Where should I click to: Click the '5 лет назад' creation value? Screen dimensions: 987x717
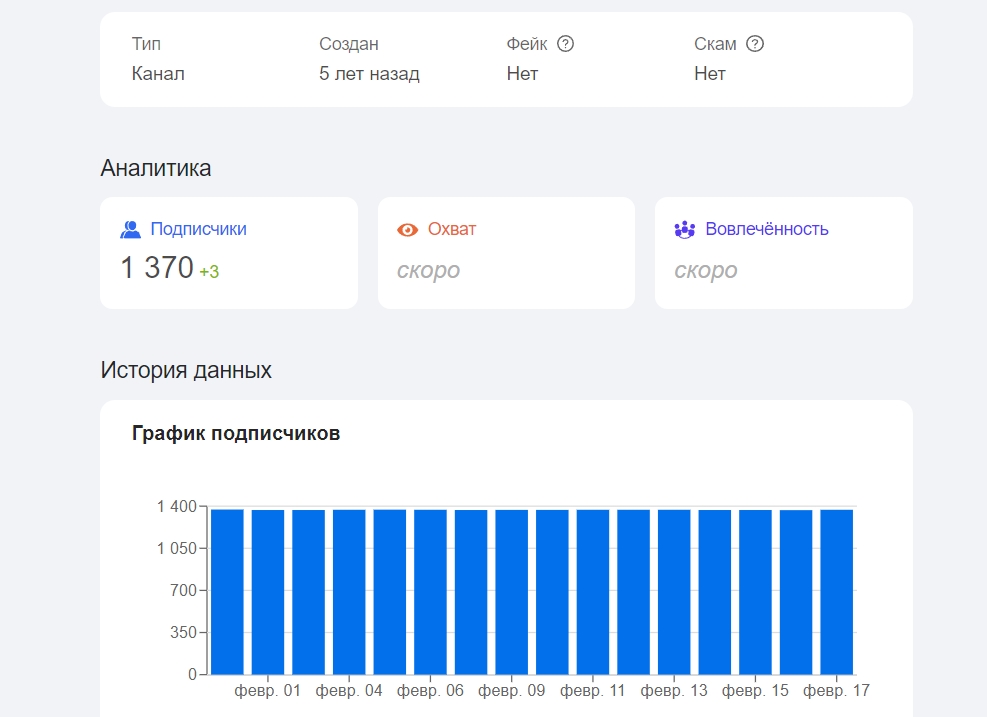point(369,74)
